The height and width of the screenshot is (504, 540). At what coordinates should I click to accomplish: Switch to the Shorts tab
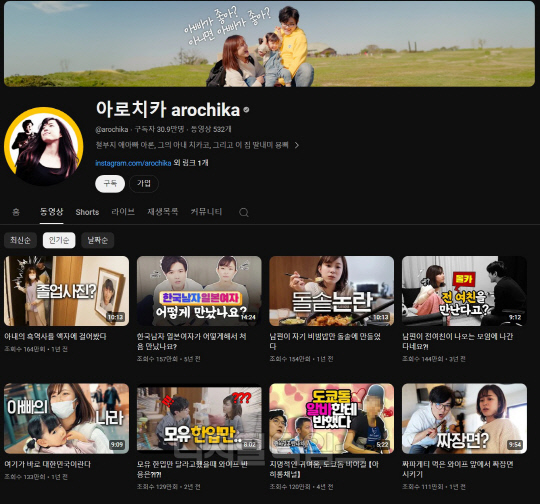[87, 212]
